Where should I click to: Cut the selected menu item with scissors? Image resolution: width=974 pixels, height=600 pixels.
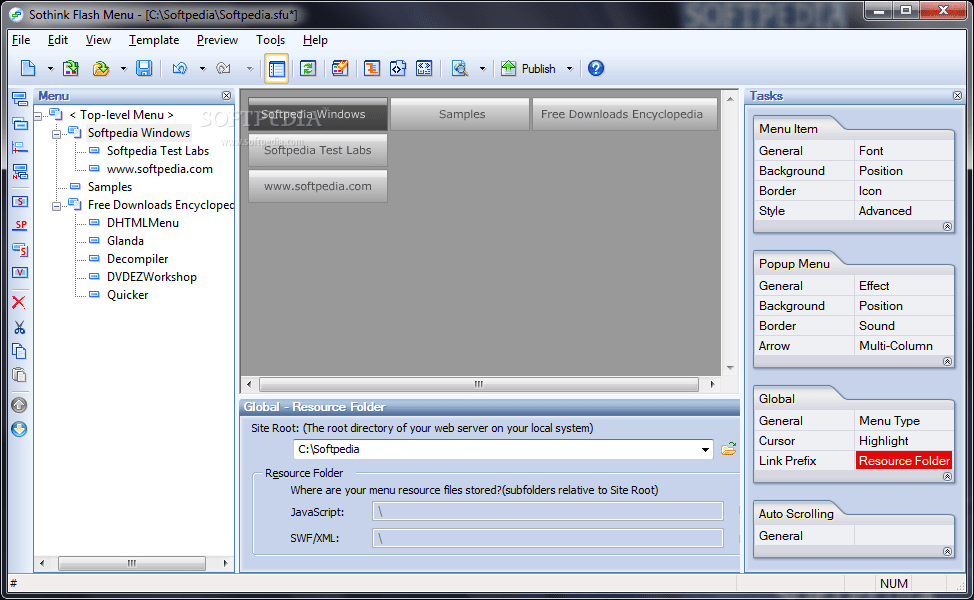(19, 327)
